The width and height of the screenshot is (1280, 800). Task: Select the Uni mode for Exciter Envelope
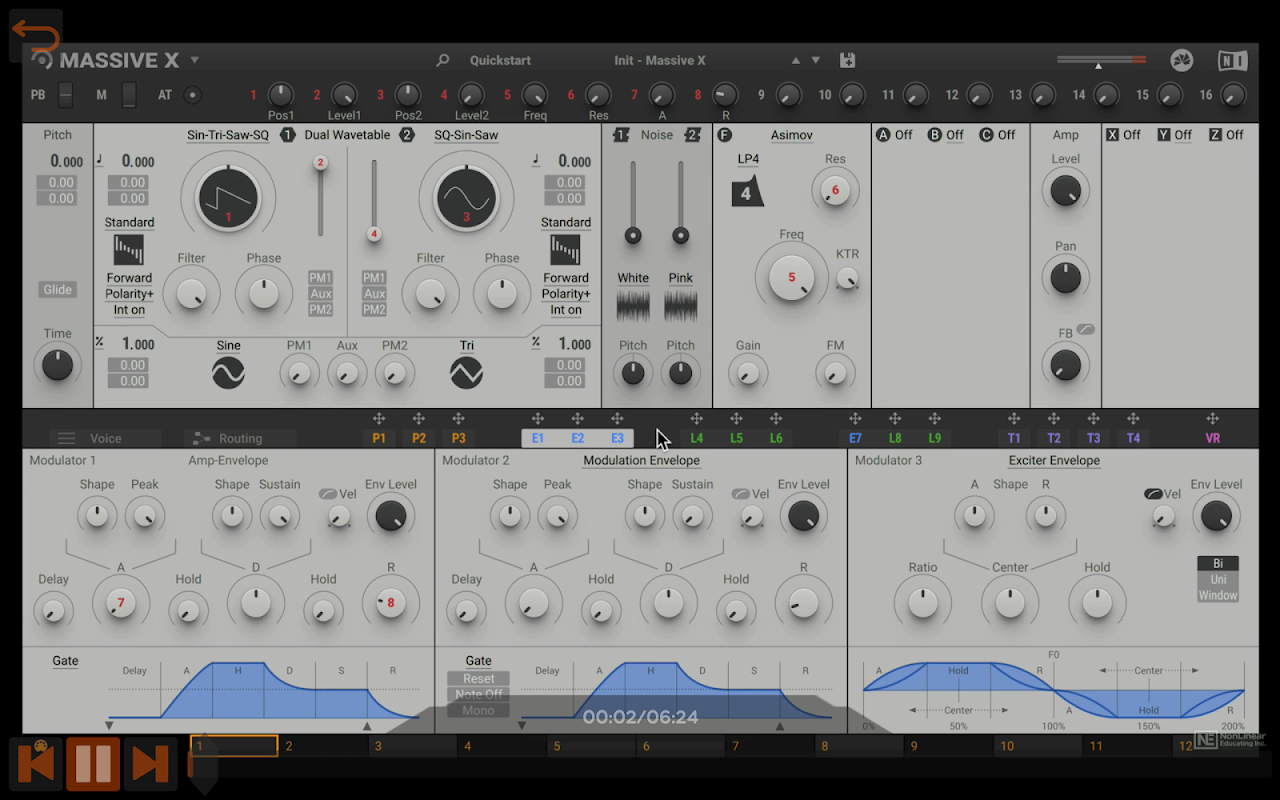click(1217, 579)
